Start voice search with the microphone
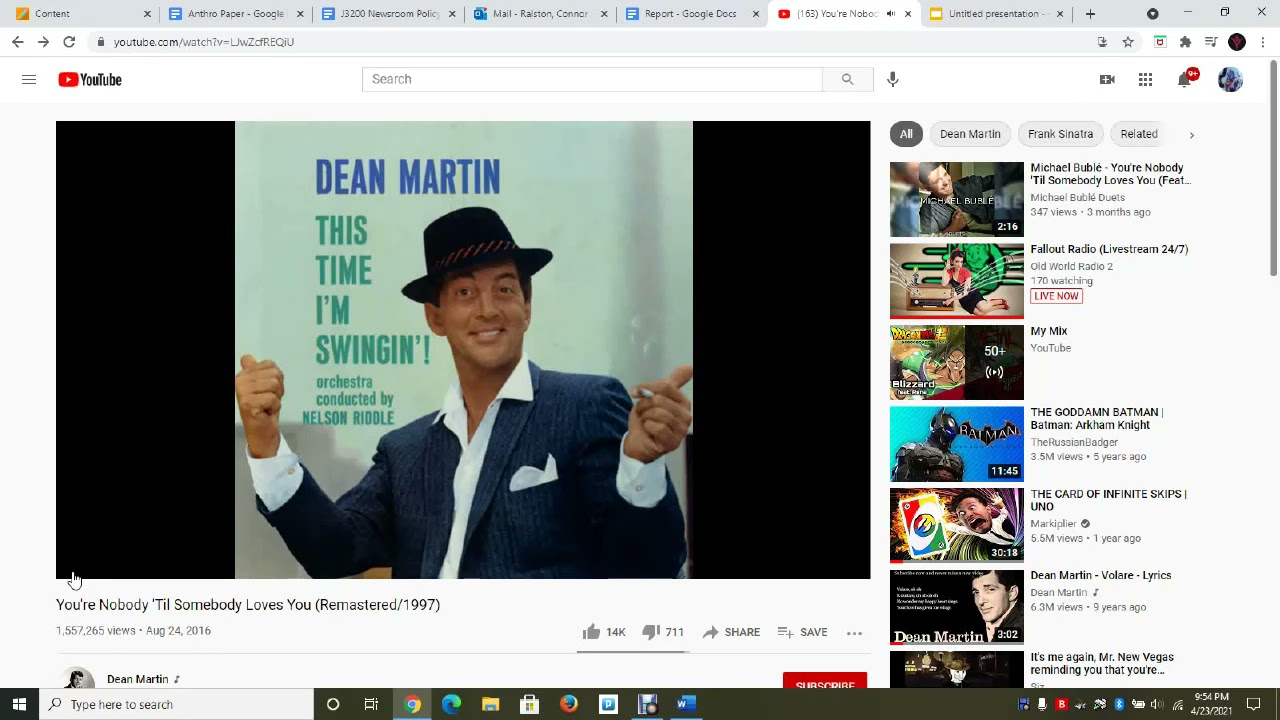 pyautogui.click(x=893, y=79)
